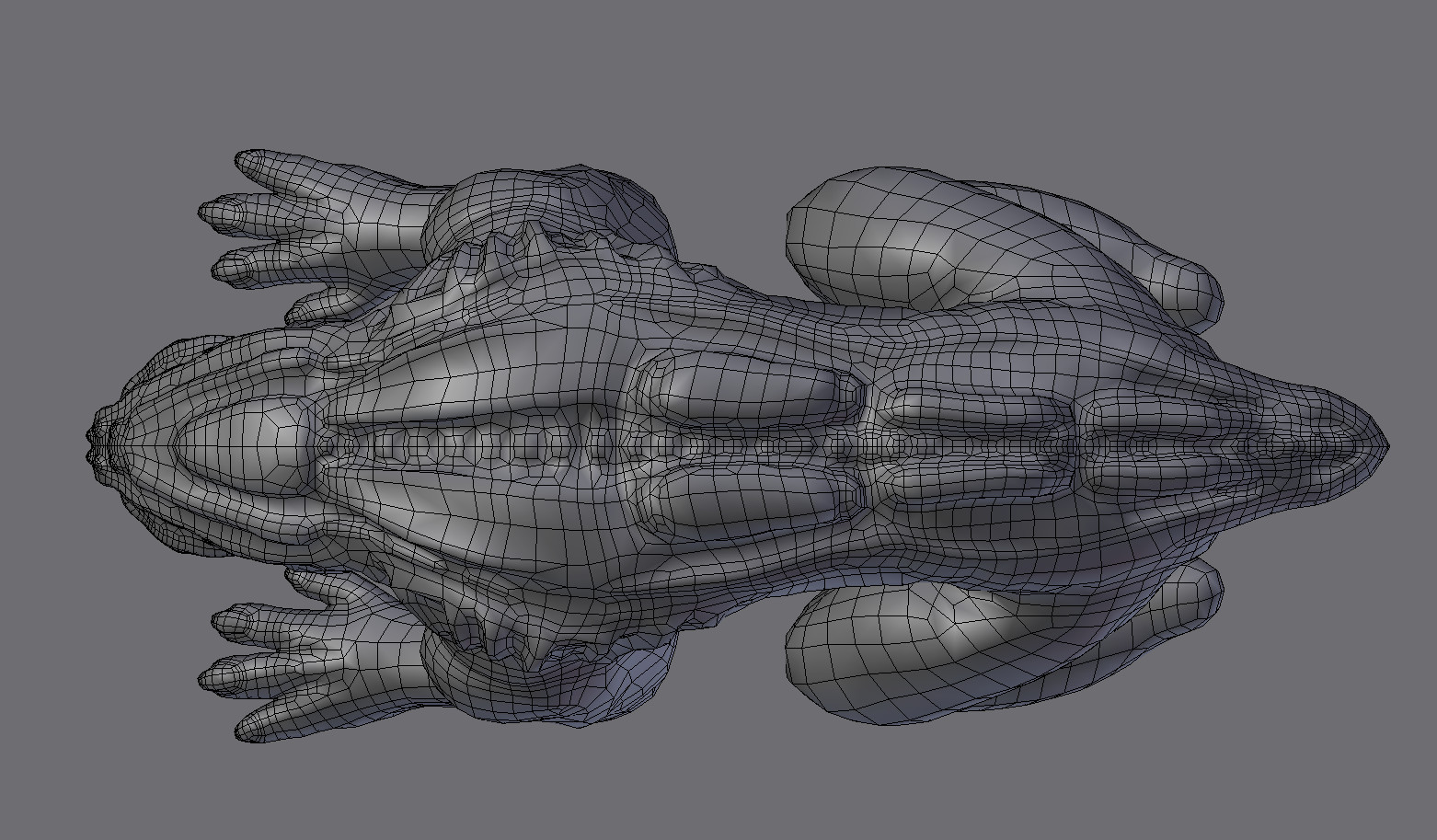Select the wireframe creature mesh model
The image size is (1437, 840).
coord(736,446)
